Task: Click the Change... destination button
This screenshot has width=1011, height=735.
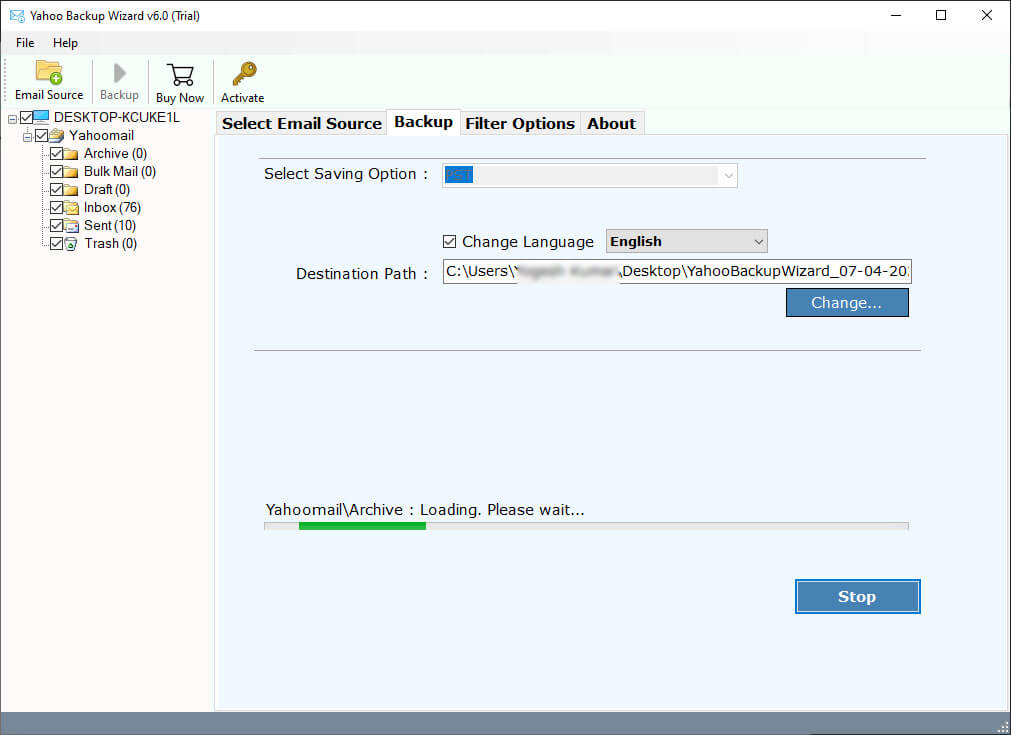Action: (847, 303)
